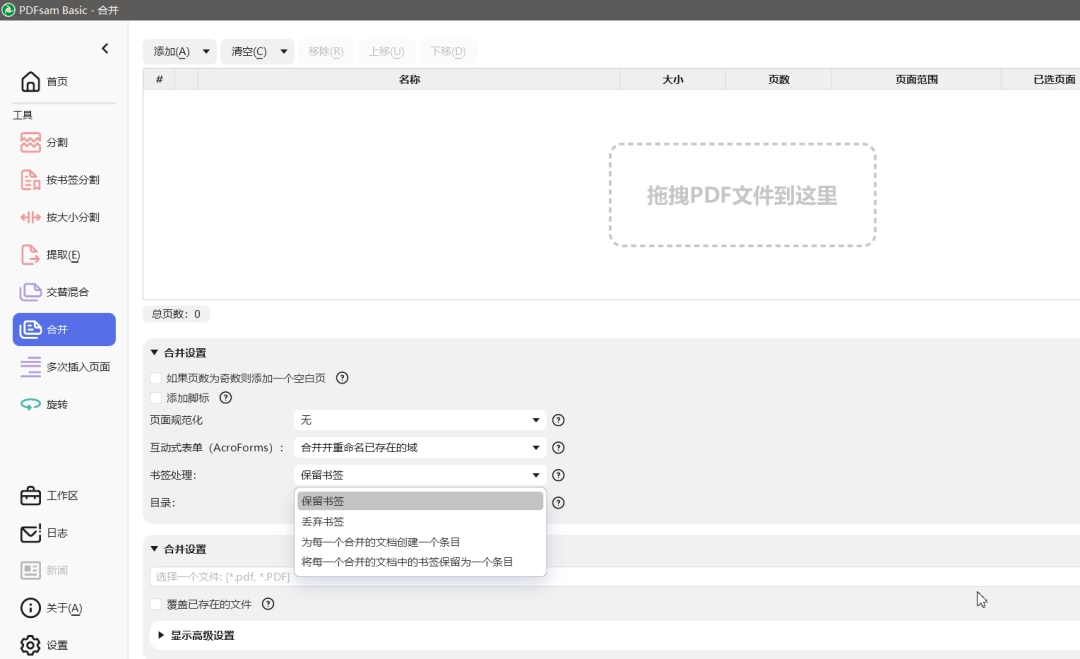Check the 覆盖已存在的文件 option
The image size is (1080, 659).
155,604
